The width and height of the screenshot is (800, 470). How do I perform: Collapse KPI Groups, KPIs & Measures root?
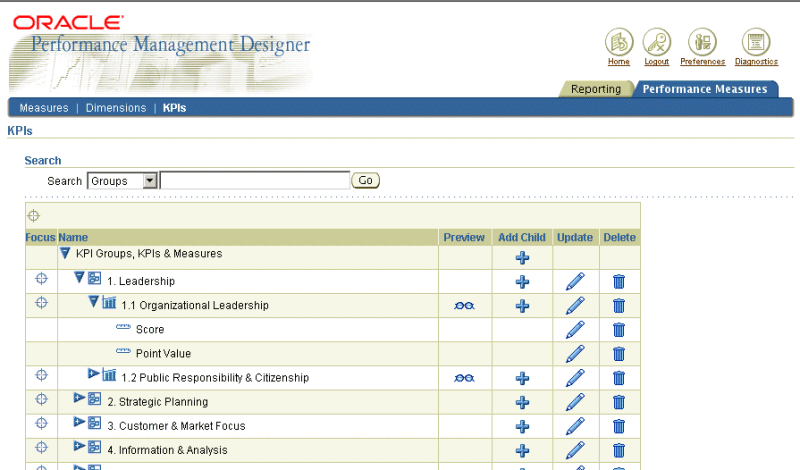(x=65, y=253)
